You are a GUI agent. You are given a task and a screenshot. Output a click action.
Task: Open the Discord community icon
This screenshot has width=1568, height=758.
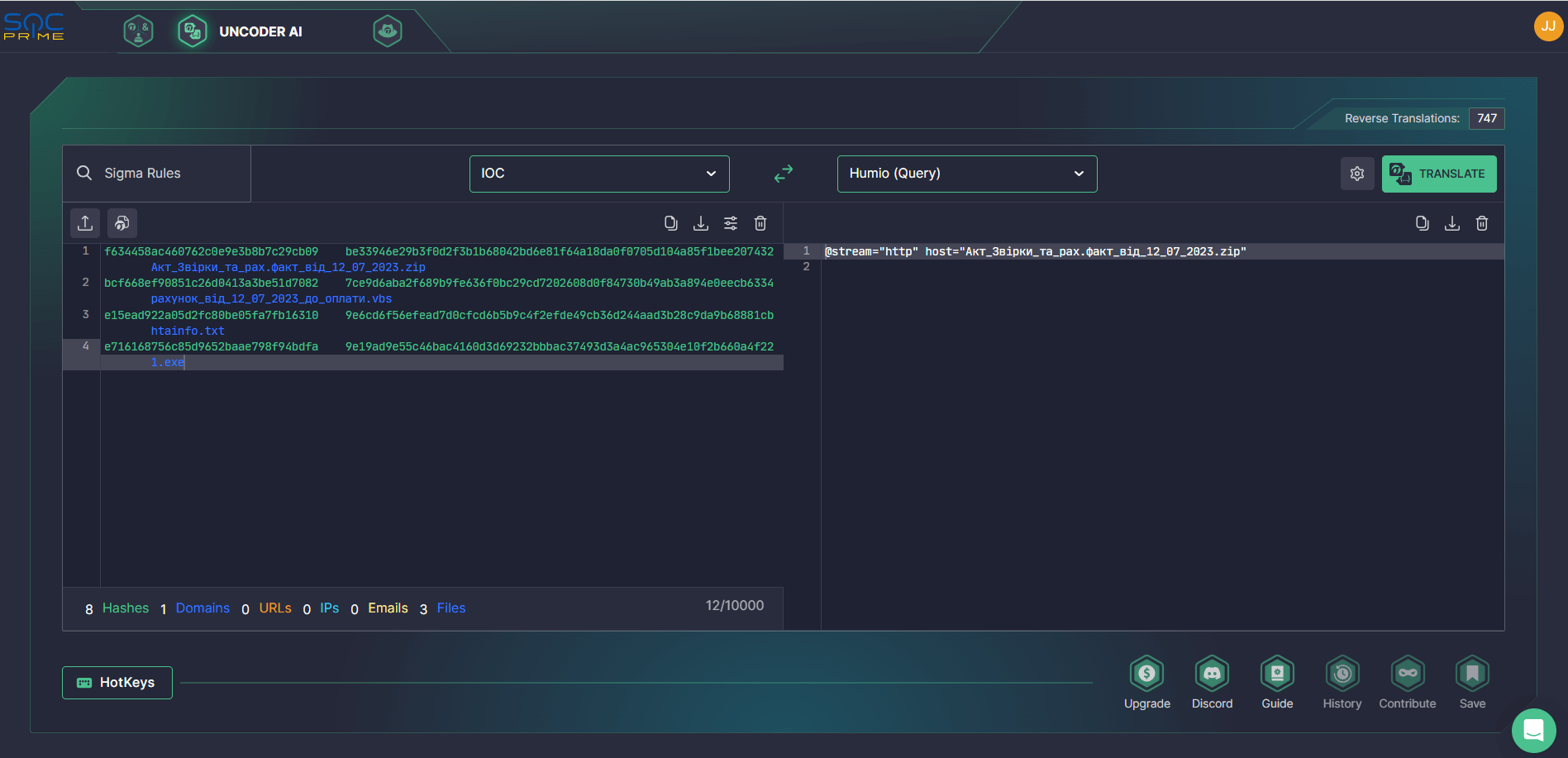pyautogui.click(x=1212, y=675)
